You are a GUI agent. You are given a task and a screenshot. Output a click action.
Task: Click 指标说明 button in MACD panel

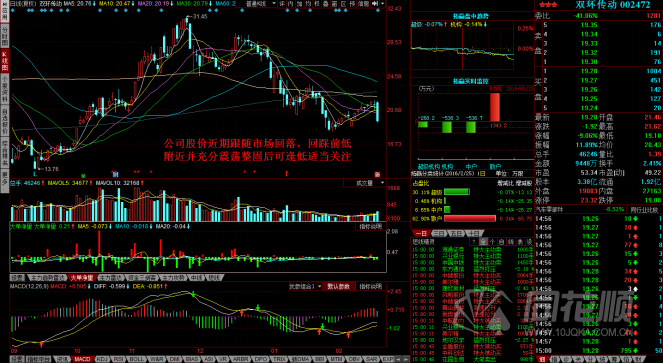(370, 286)
